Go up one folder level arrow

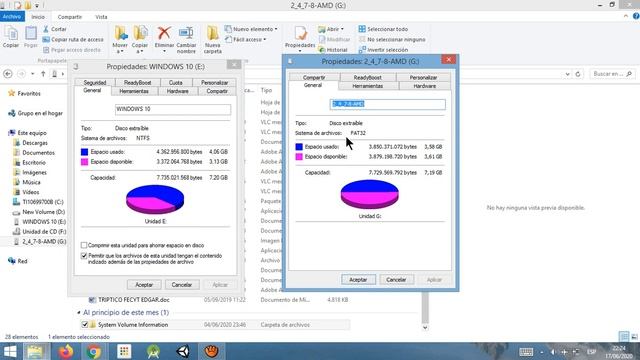click(43, 74)
